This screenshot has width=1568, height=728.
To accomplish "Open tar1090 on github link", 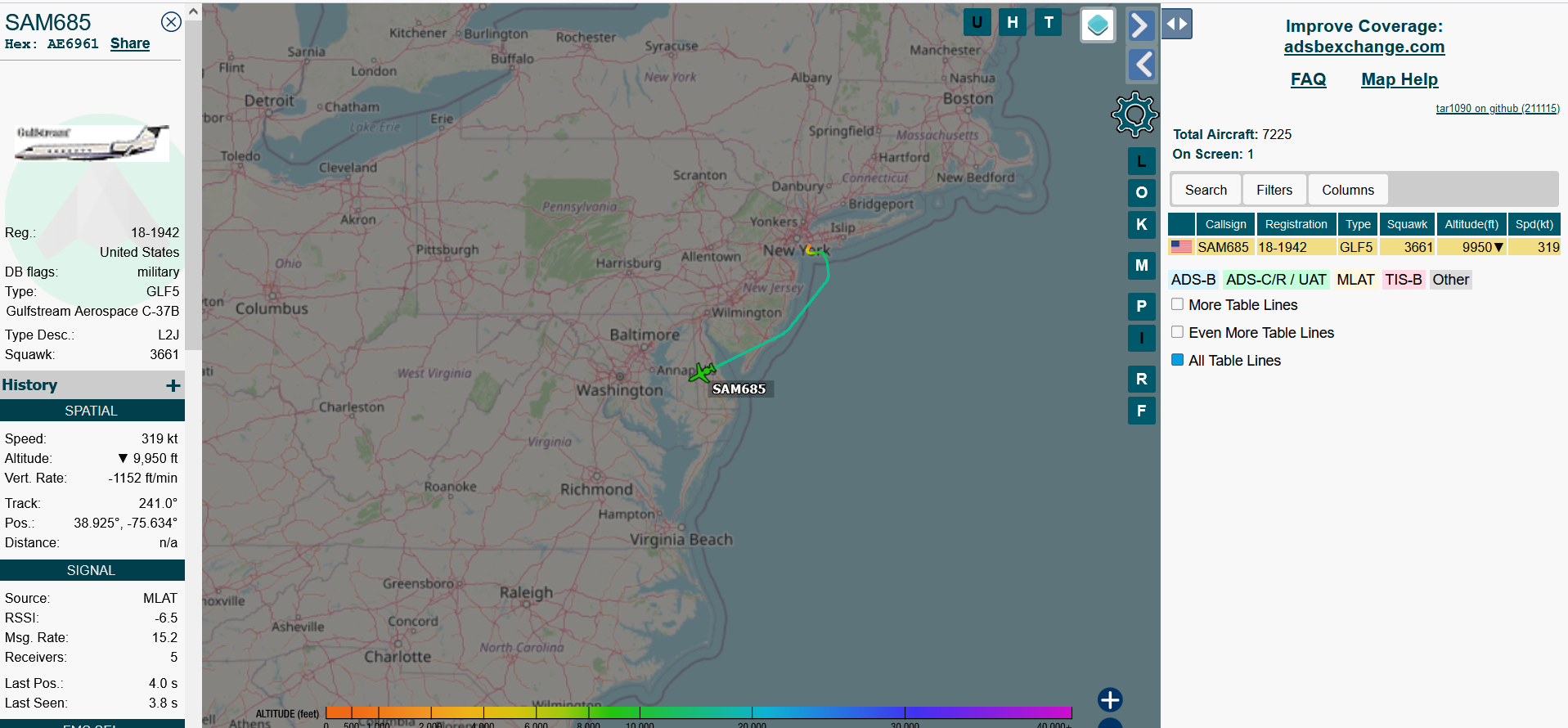I will pos(1497,109).
